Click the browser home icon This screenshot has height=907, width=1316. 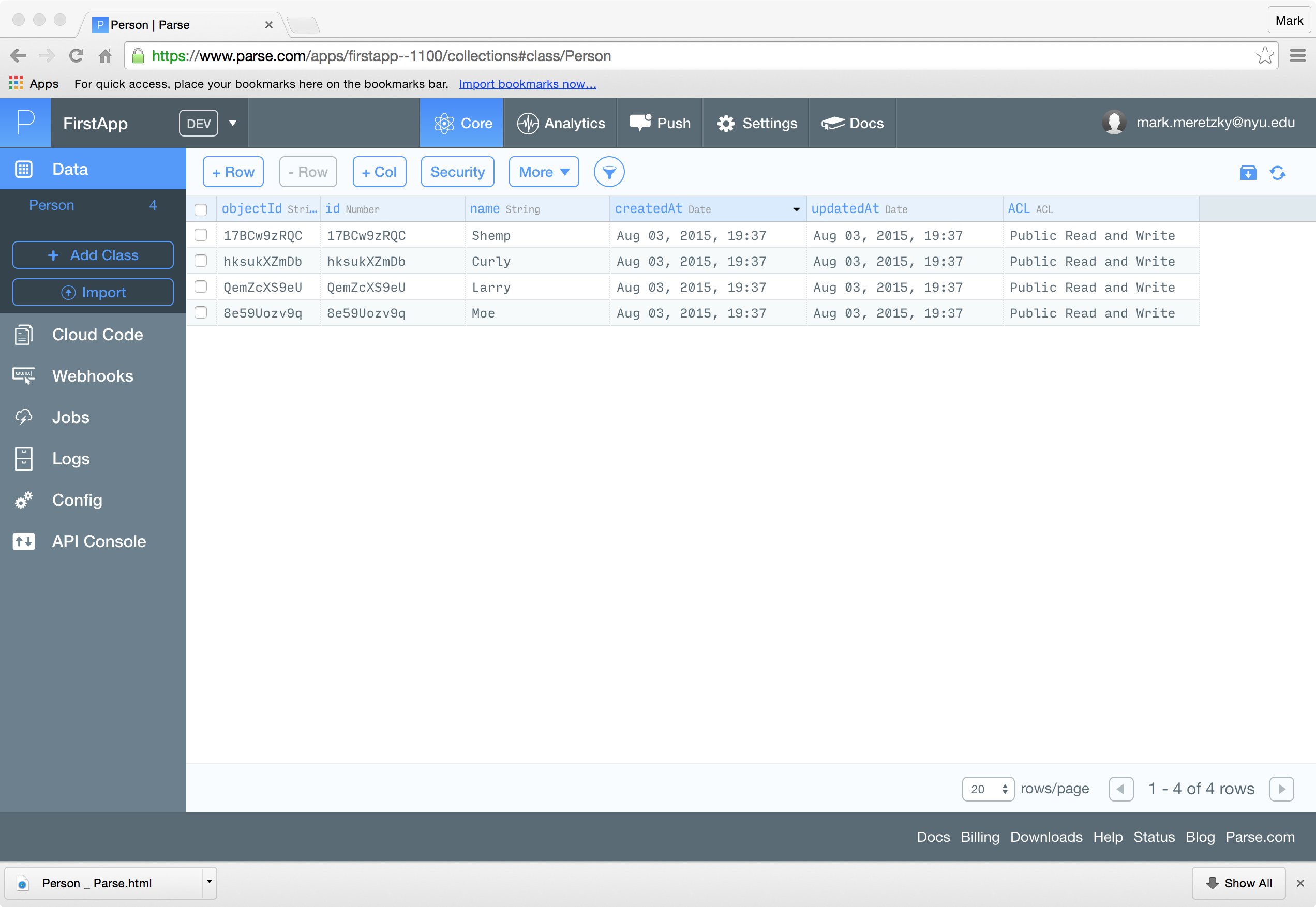pos(105,56)
